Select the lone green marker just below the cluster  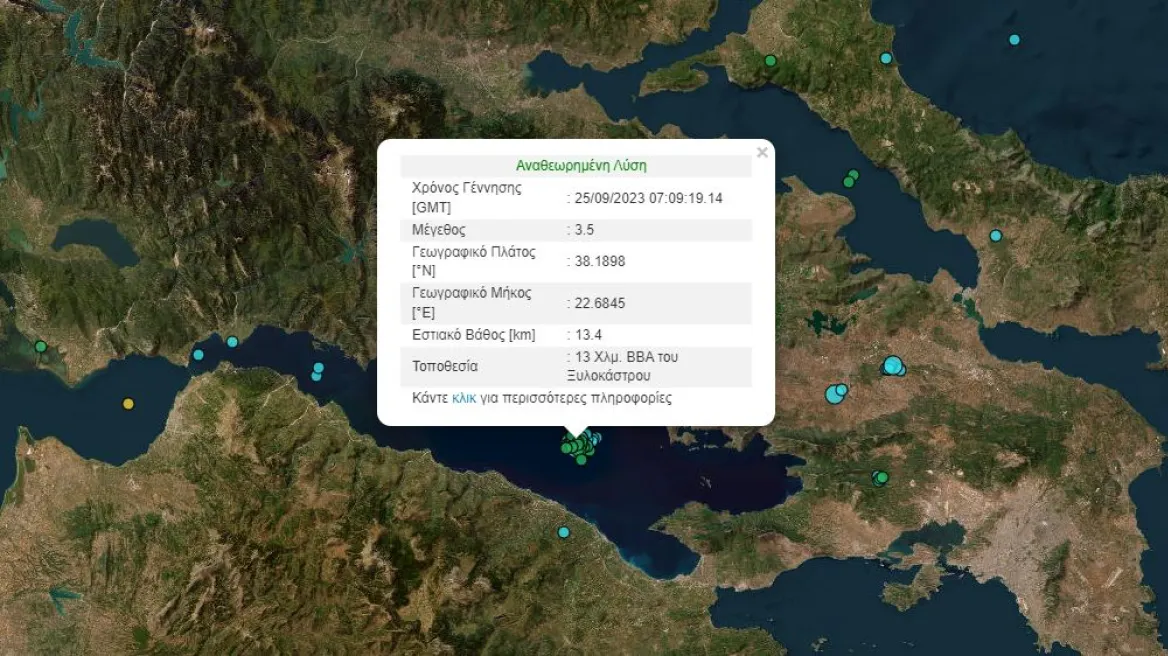[581, 459]
